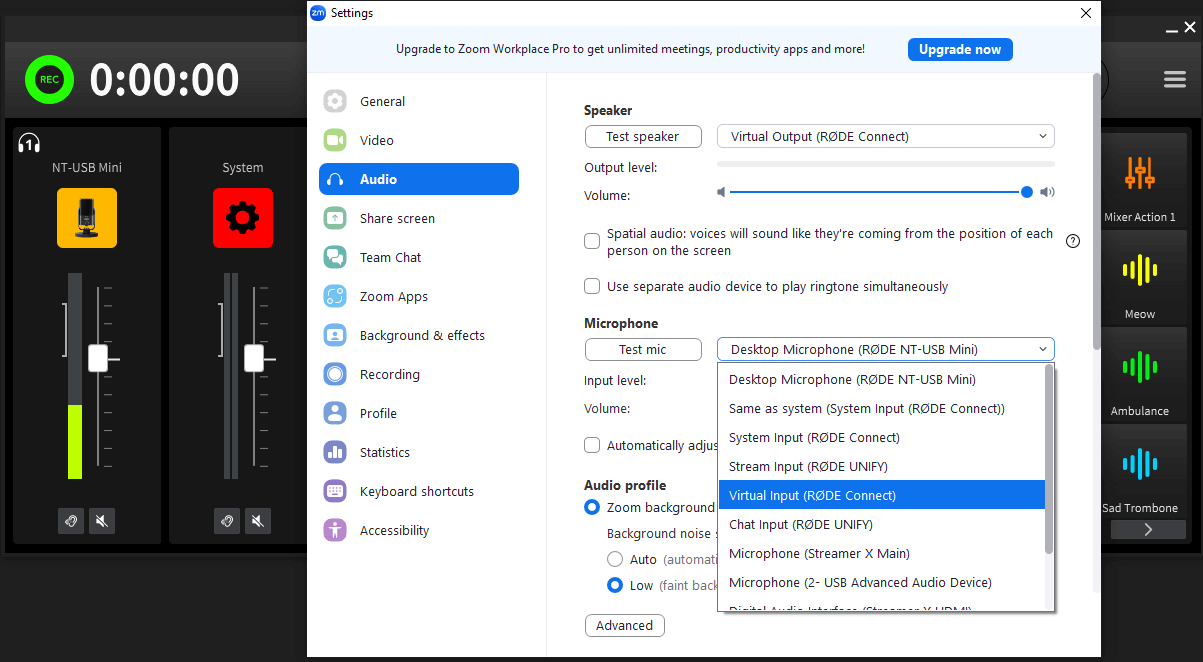Viewport: 1203px width, 662px height.
Task: Click the NT-USB Mini microphone channel icon
Action: click(87, 218)
